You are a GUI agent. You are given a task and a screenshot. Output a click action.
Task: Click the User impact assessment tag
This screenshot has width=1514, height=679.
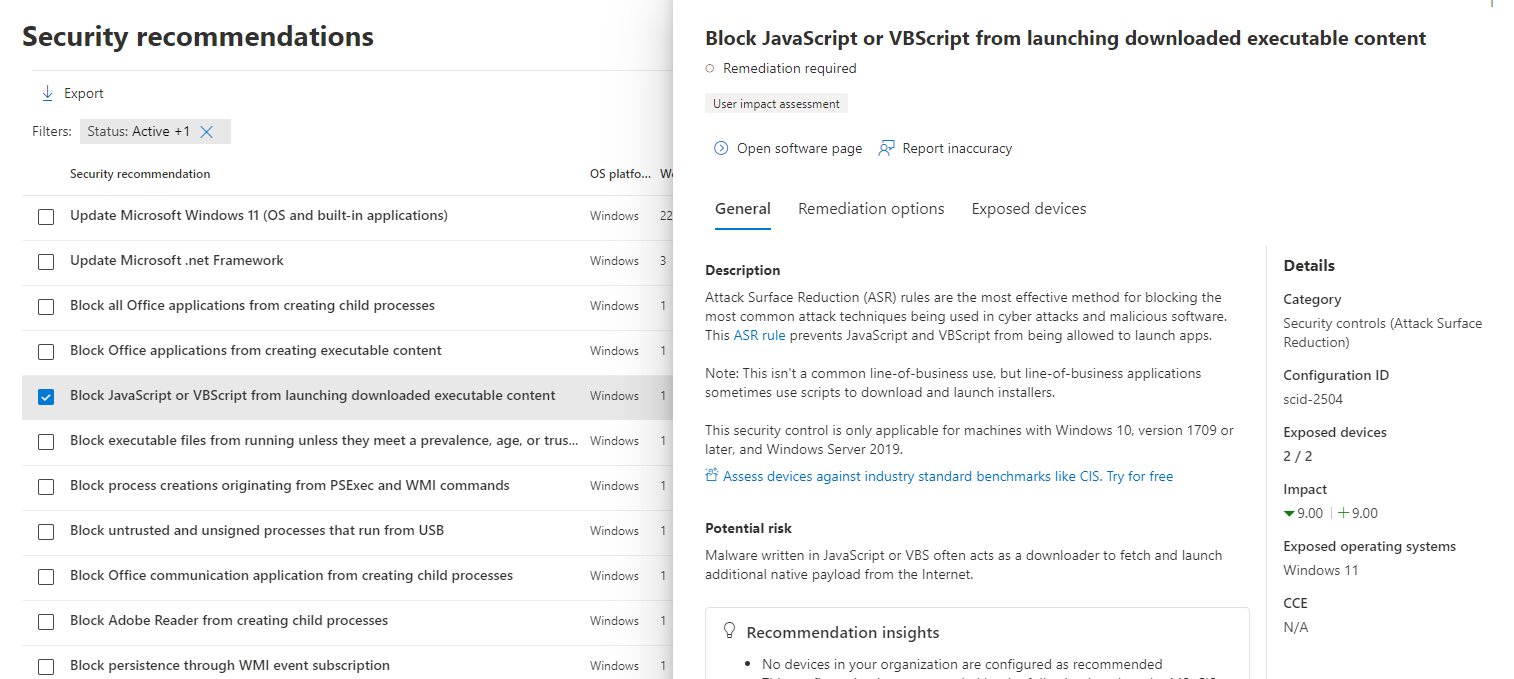tap(776, 104)
